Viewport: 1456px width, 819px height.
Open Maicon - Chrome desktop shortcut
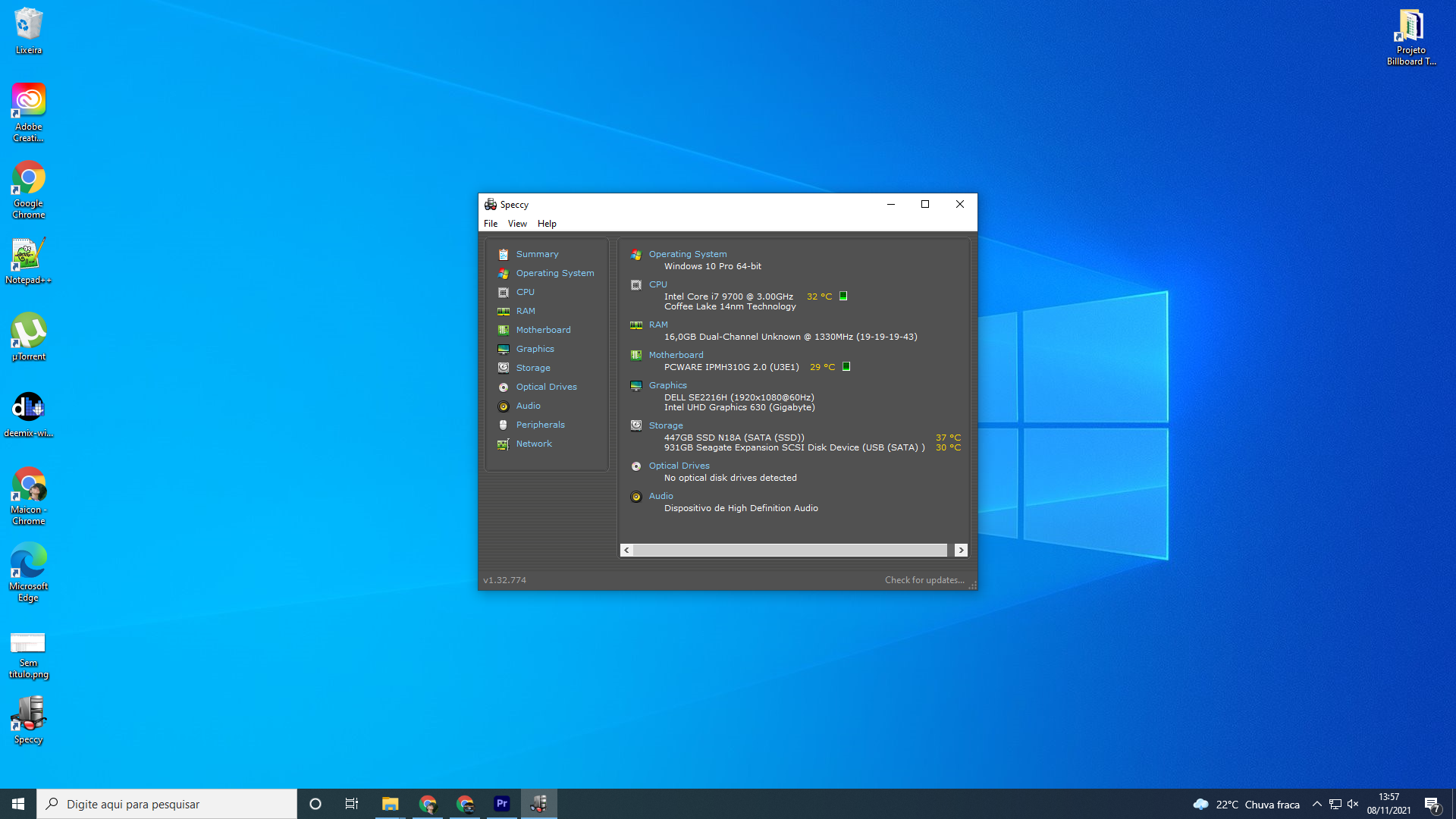pyautogui.click(x=29, y=496)
